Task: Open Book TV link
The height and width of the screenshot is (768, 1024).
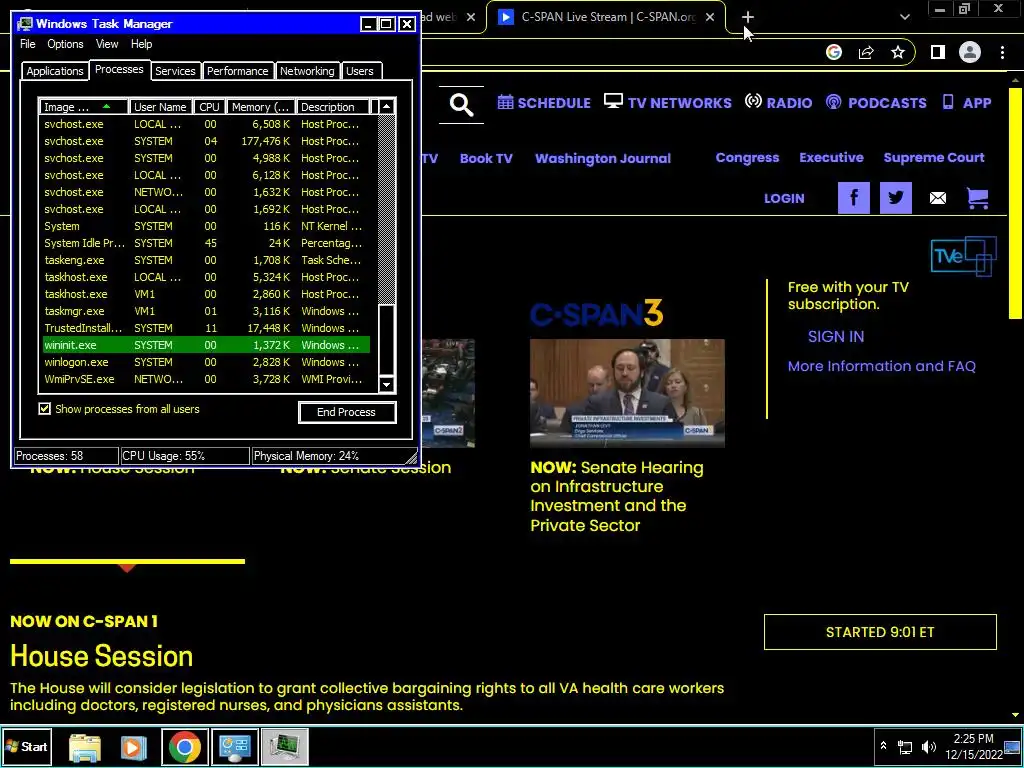Action: point(486,159)
